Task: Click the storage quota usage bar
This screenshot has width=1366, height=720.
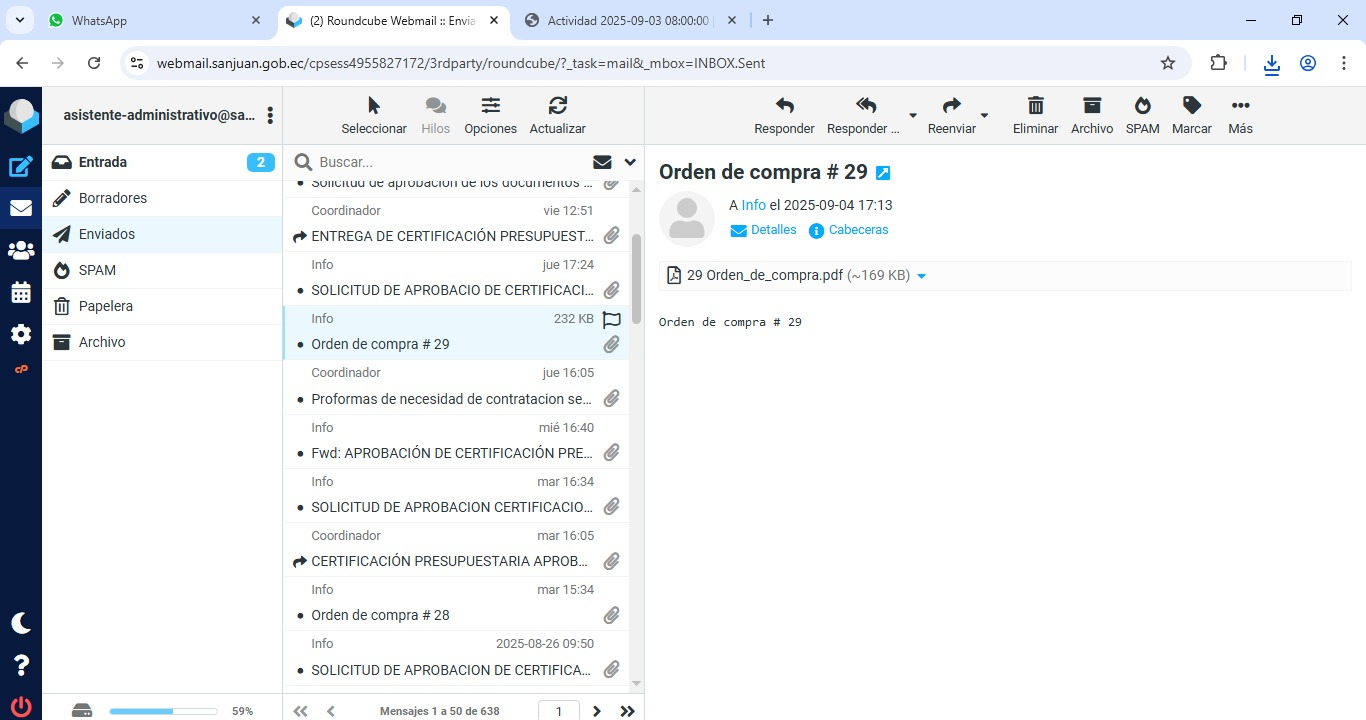Action: coord(163,711)
